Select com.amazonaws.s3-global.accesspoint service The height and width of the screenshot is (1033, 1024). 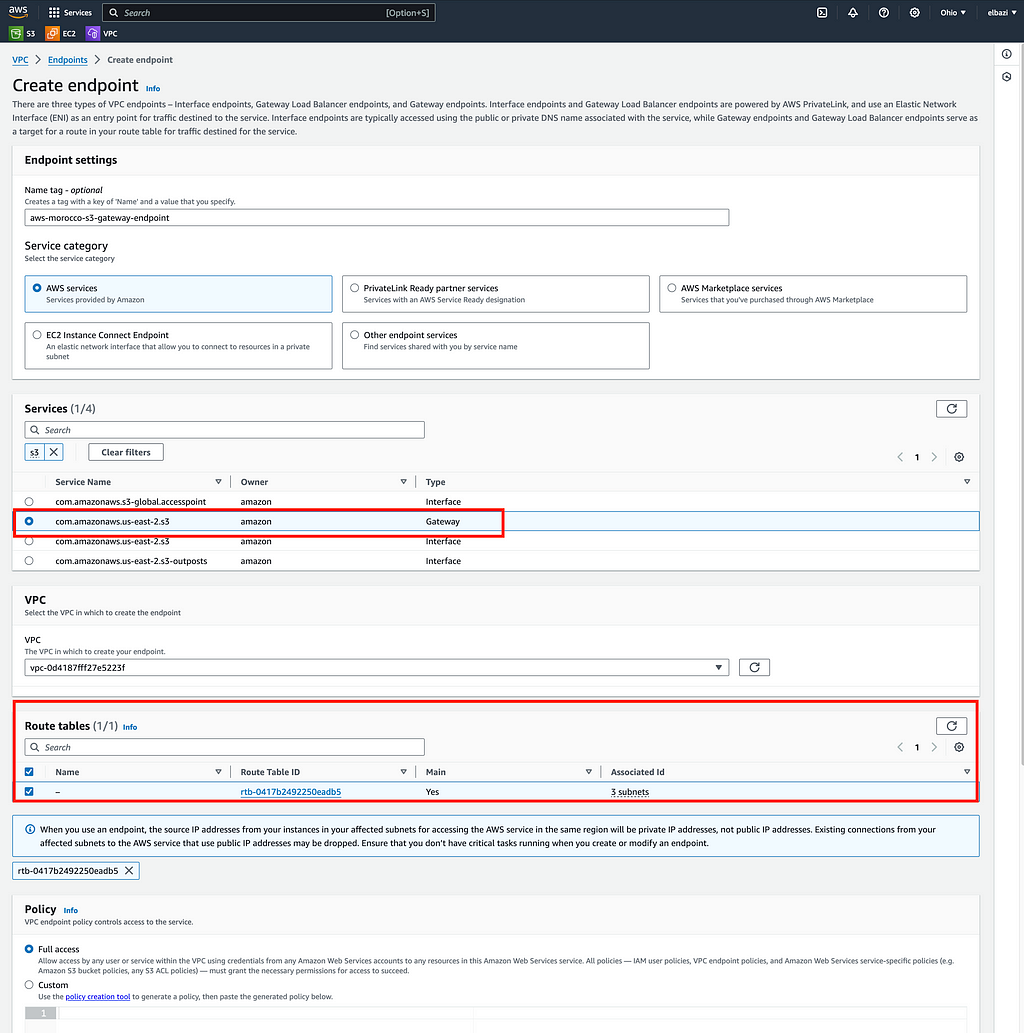coord(29,502)
